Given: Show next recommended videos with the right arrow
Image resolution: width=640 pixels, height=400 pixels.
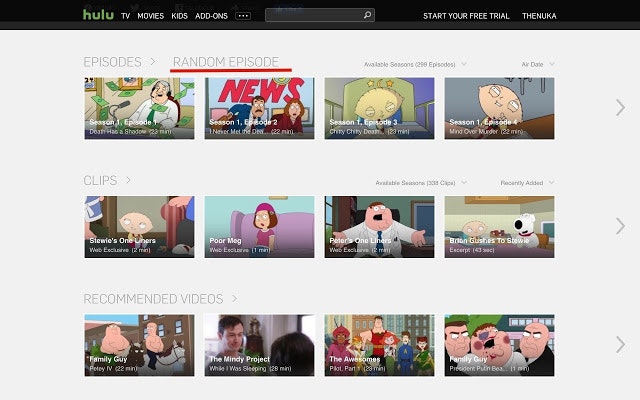Looking at the screenshot, I should (x=620, y=344).
